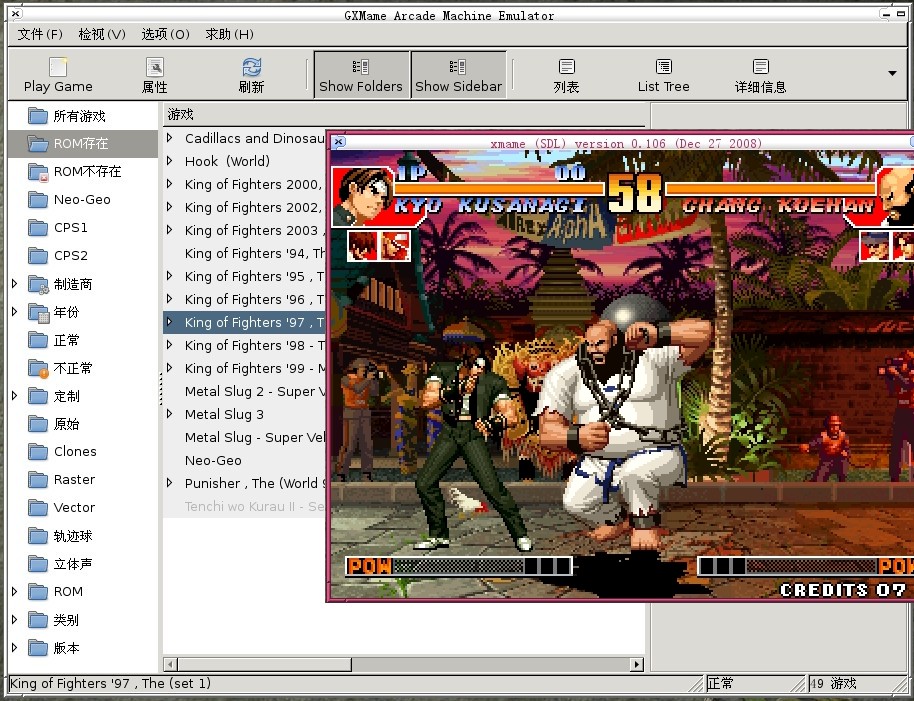Select Metal Slug 2 - Super Vehicle row
The image size is (914, 701).
[244, 391]
